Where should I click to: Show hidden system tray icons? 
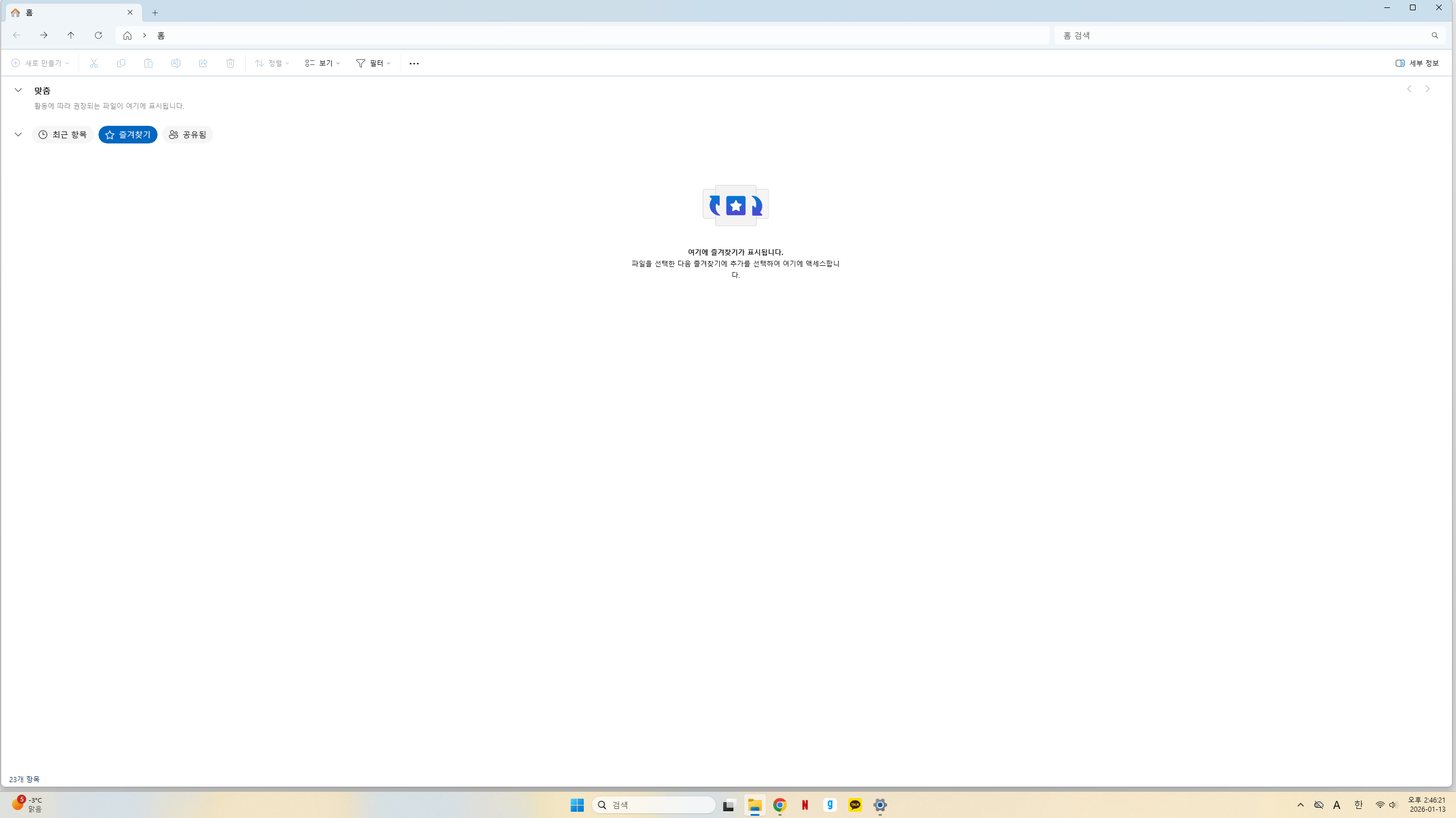pos(1301,805)
